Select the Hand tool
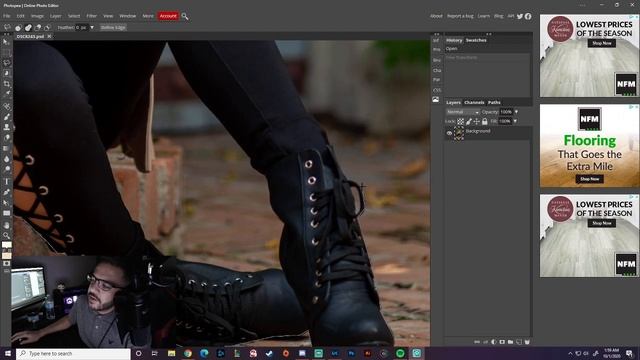Screen dimensions: 640x360 (6, 225)
